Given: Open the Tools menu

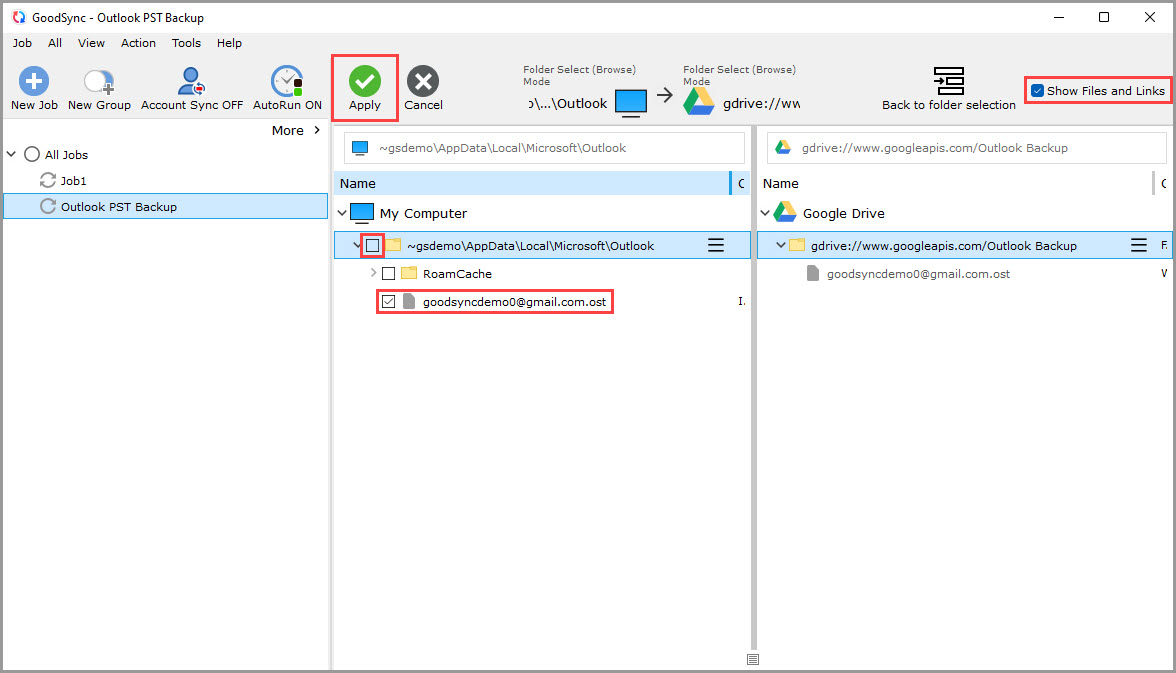Looking at the screenshot, I should point(186,43).
